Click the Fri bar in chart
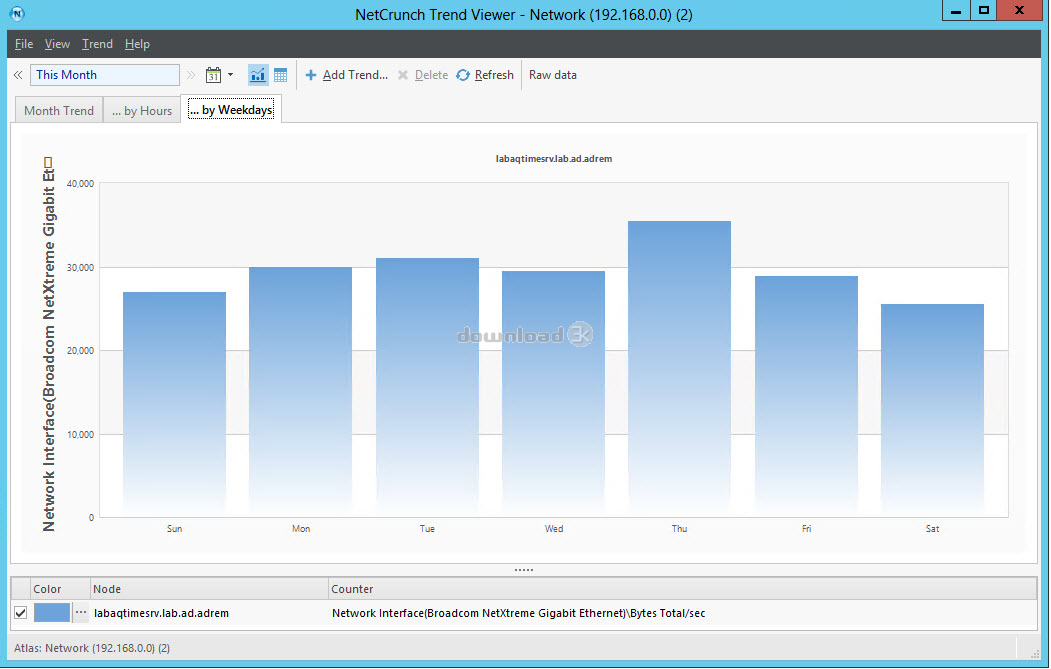The height and width of the screenshot is (669, 1051). 806,396
